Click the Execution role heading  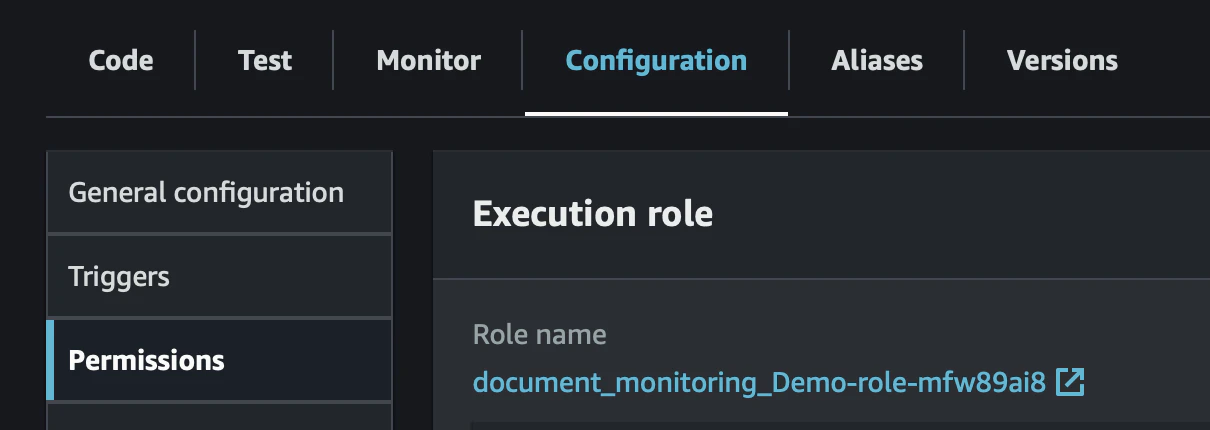(593, 214)
